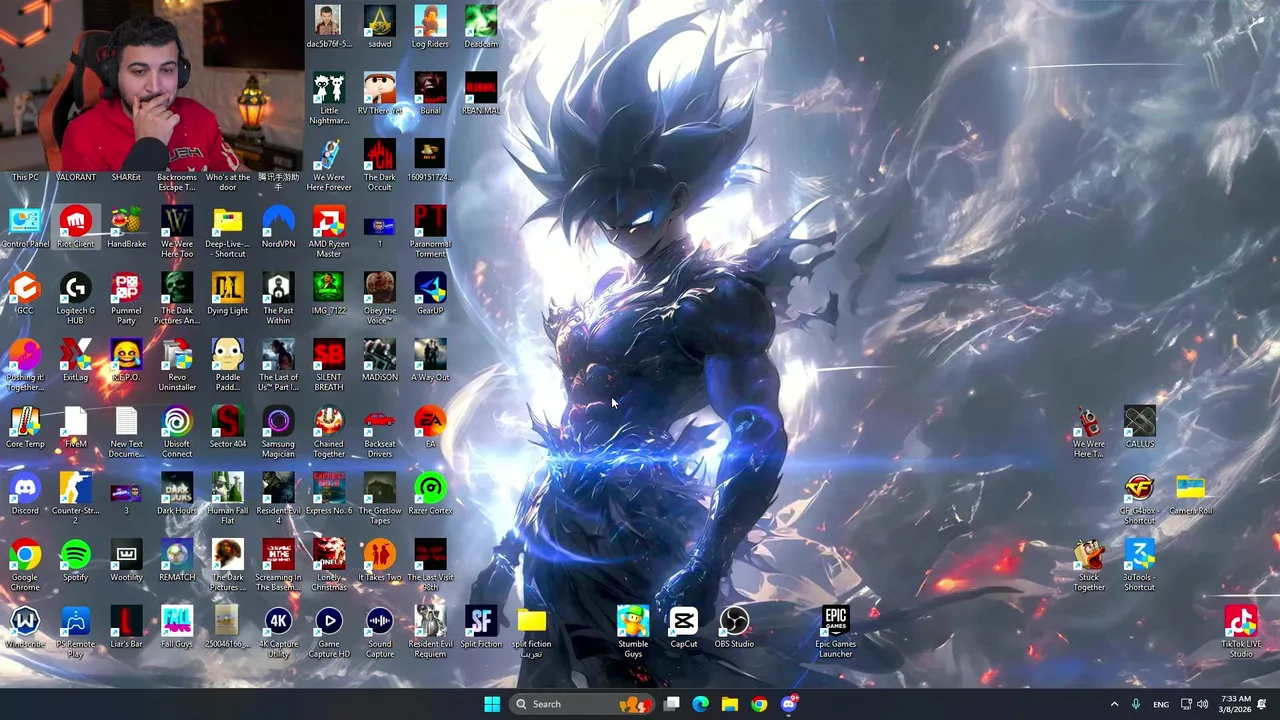The width and height of the screenshot is (1280, 720).
Task: Open The Past Within shortcut
Action: (278, 299)
